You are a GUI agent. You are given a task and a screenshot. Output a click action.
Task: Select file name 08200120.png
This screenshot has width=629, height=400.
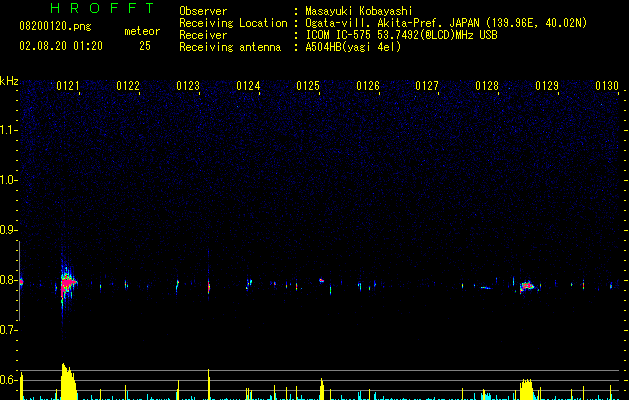tap(55, 27)
